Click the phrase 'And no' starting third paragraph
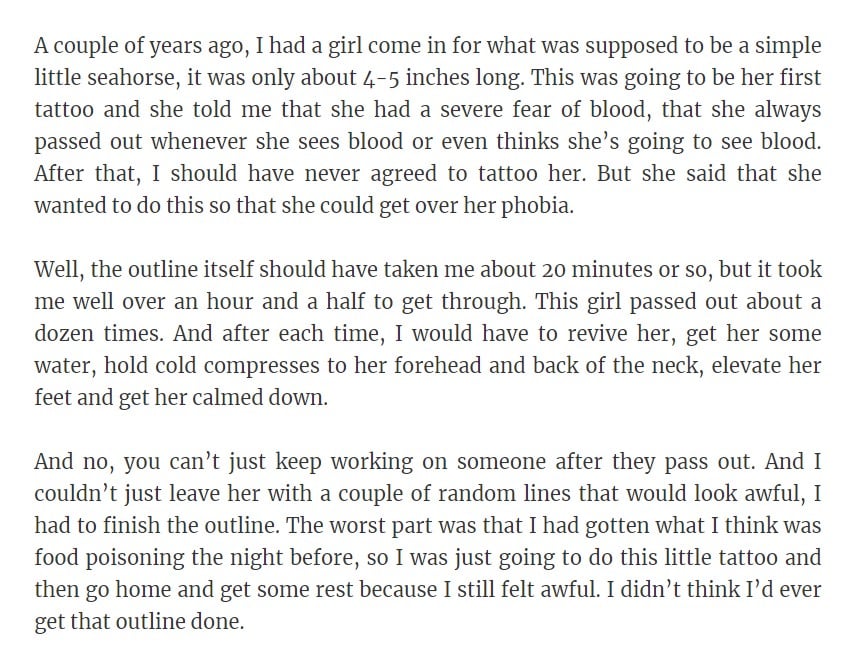 point(73,462)
